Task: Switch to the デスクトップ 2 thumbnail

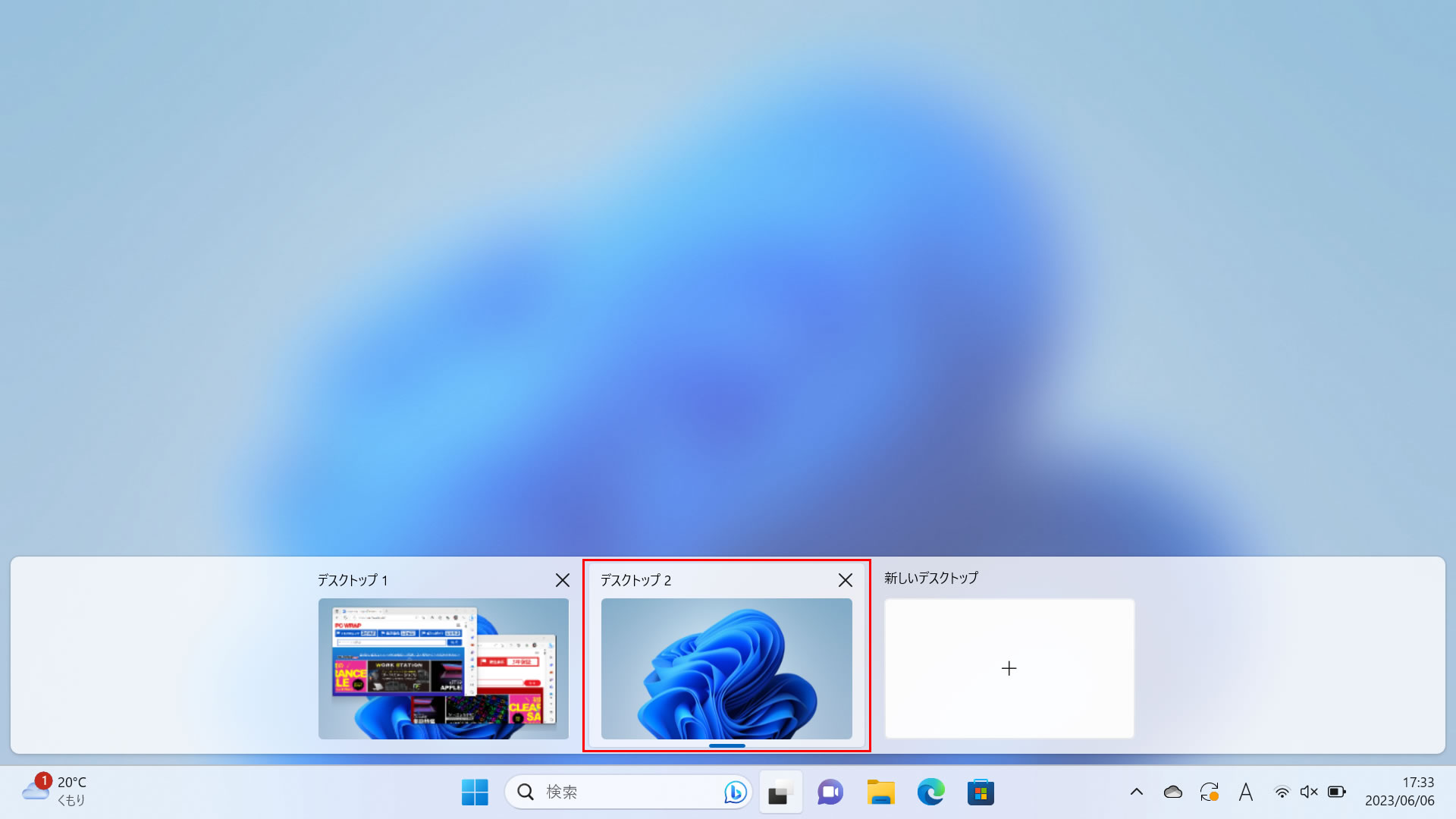Action: 726,669
